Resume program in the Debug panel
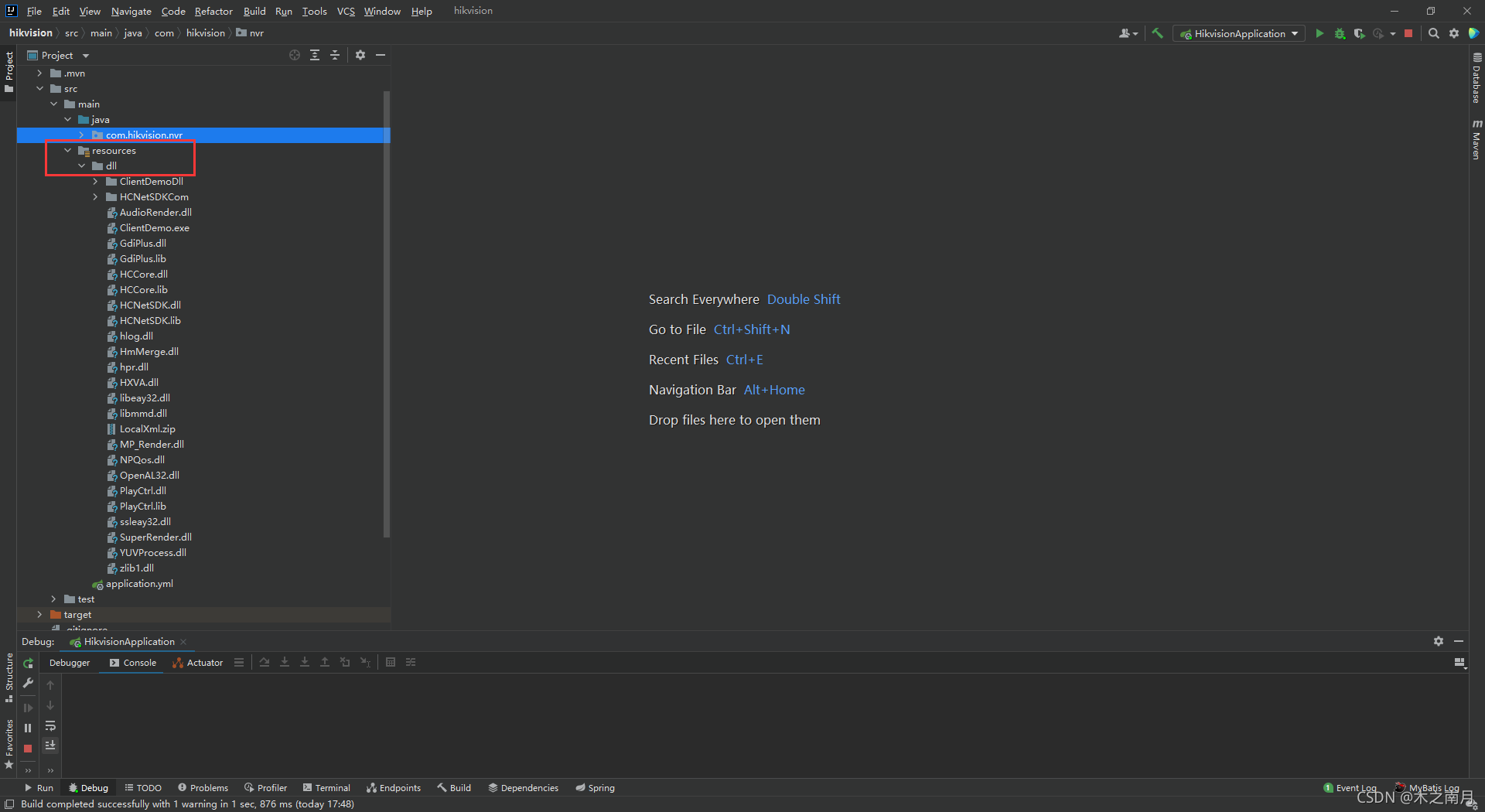This screenshot has height=812, width=1485. click(x=28, y=708)
